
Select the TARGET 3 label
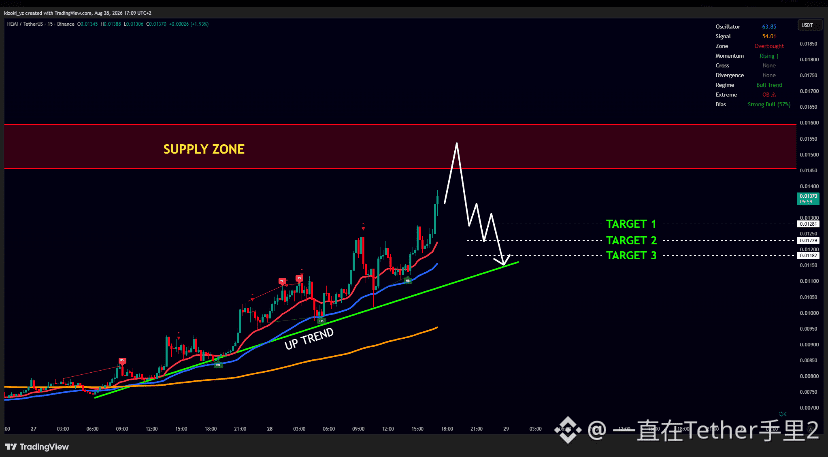(x=631, y=256)
